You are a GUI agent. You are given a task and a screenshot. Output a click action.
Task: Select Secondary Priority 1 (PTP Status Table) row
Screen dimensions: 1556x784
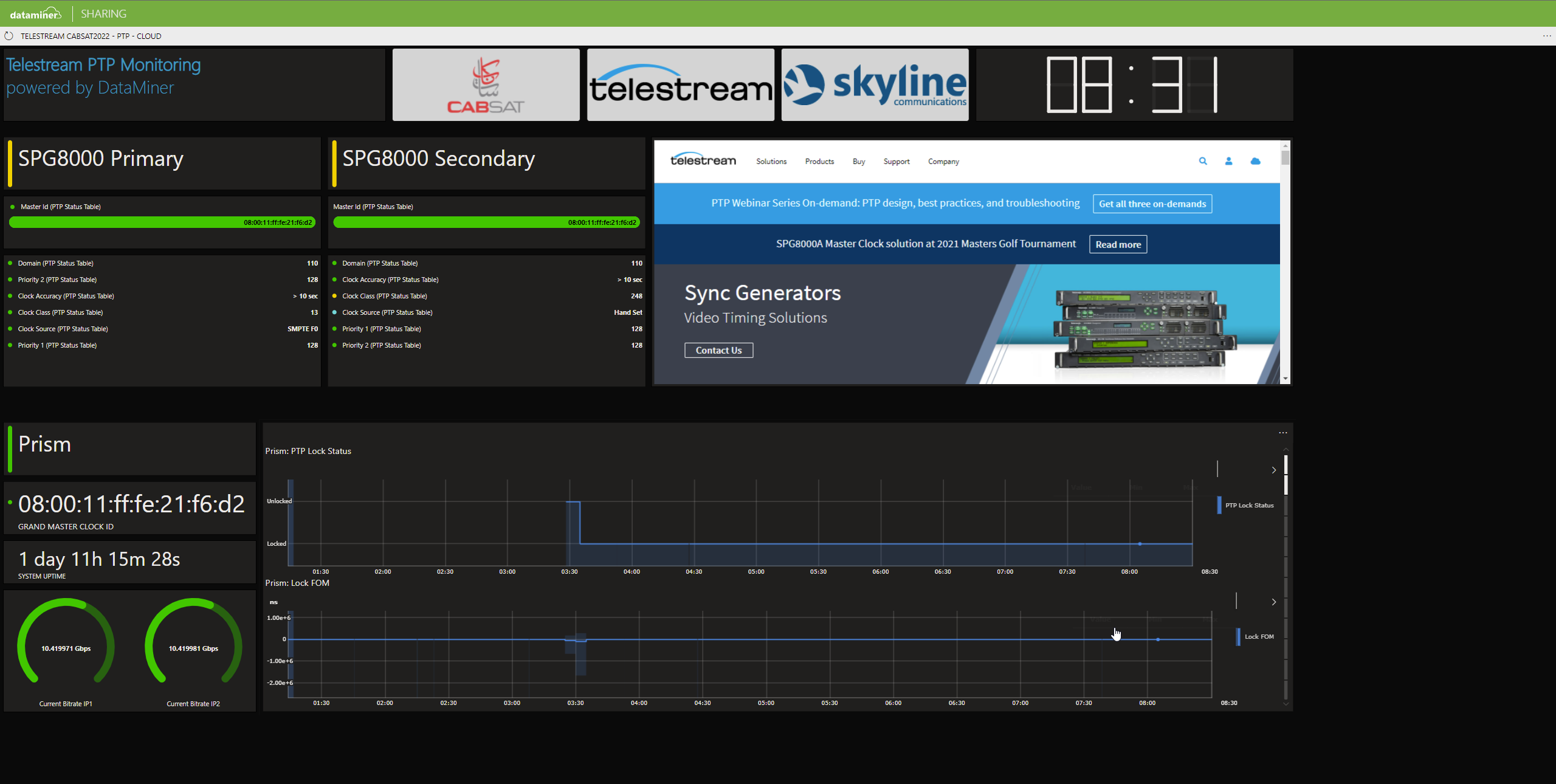click(x=487, y=329)
